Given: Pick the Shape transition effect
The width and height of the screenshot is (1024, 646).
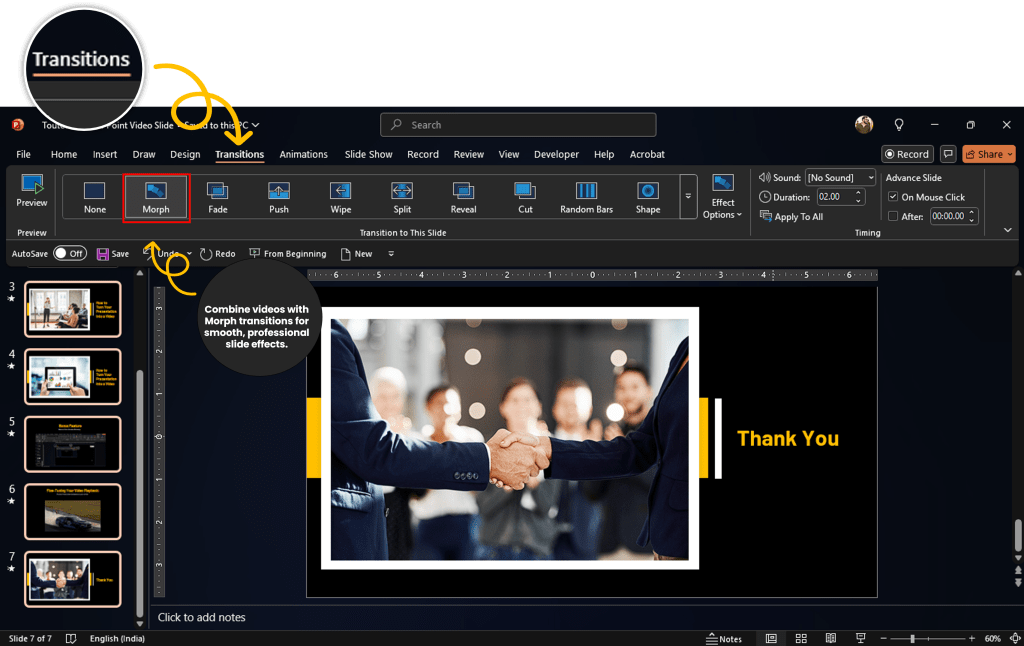Looking at the screenshot, I should click(648, 190).
